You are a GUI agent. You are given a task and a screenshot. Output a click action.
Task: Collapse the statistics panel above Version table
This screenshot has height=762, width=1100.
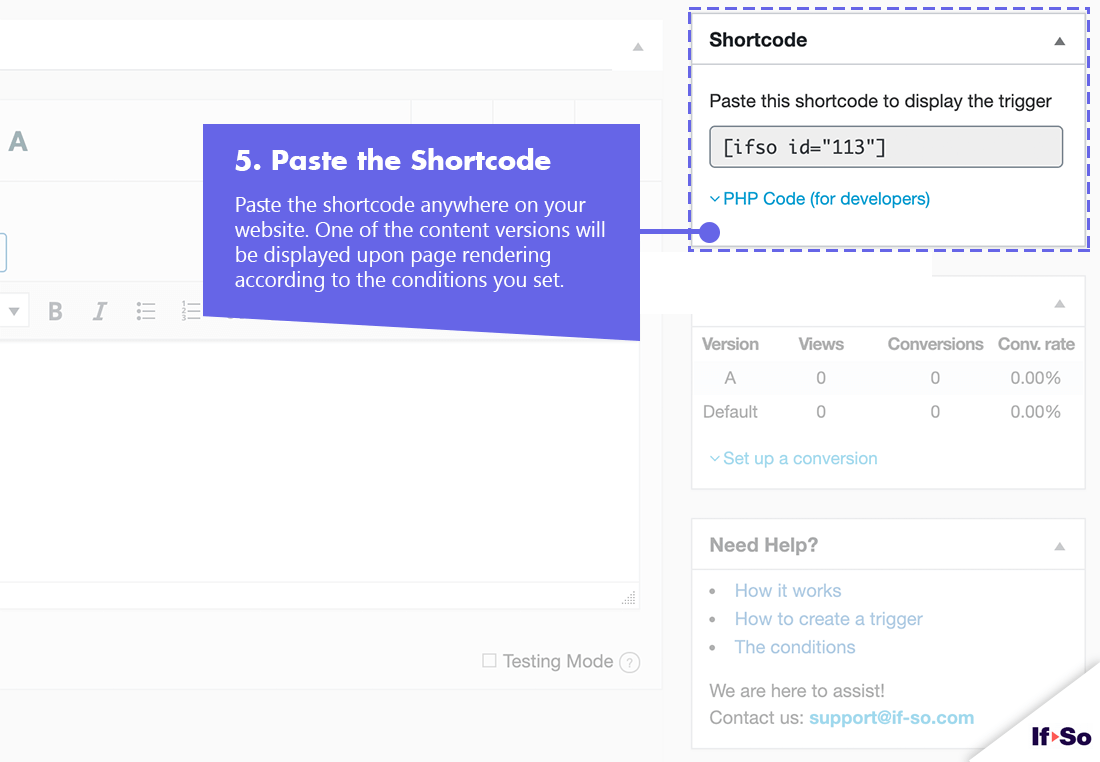[1059, 304]
